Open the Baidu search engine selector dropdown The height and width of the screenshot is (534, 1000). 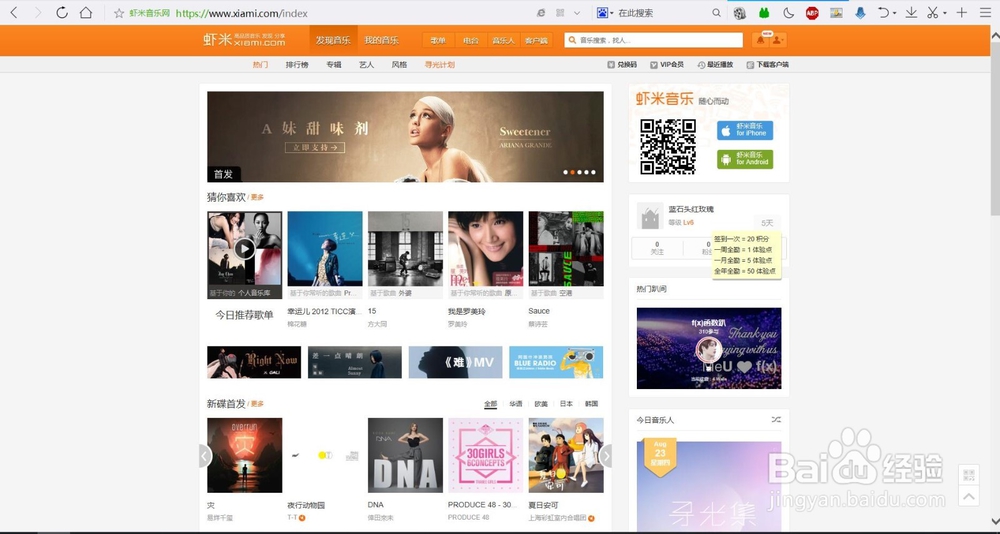click(x=605, y=13)
